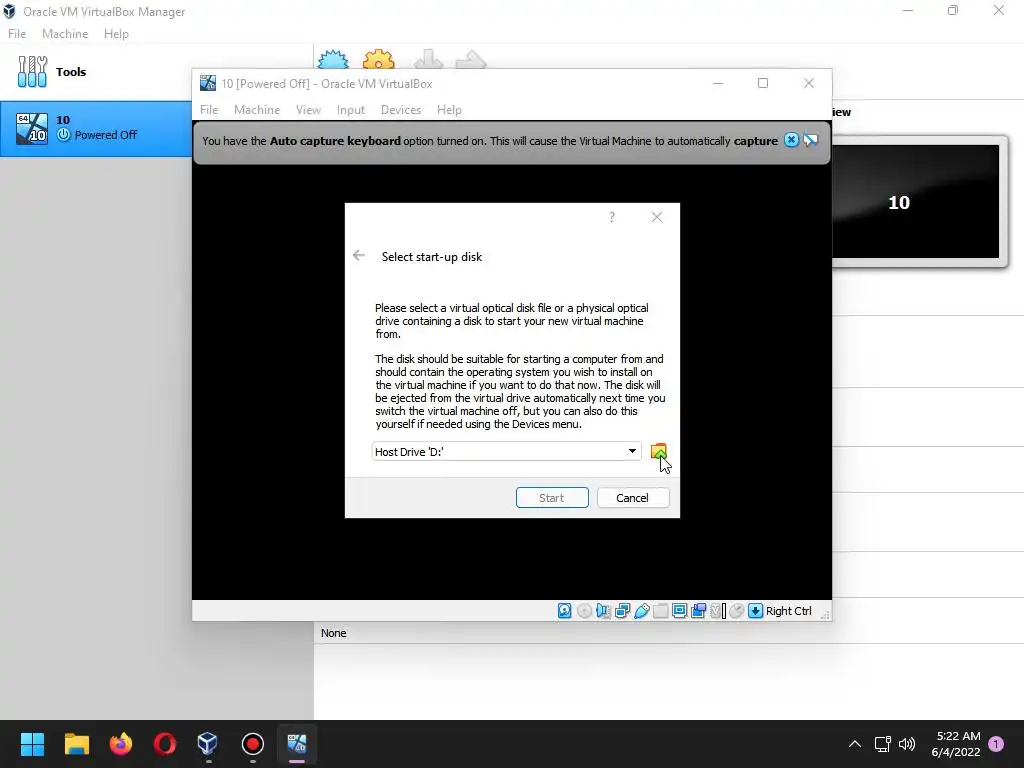Launch Firefox from the taskbar
This screenshot has height=768, width=1024.
coord(121,743)
